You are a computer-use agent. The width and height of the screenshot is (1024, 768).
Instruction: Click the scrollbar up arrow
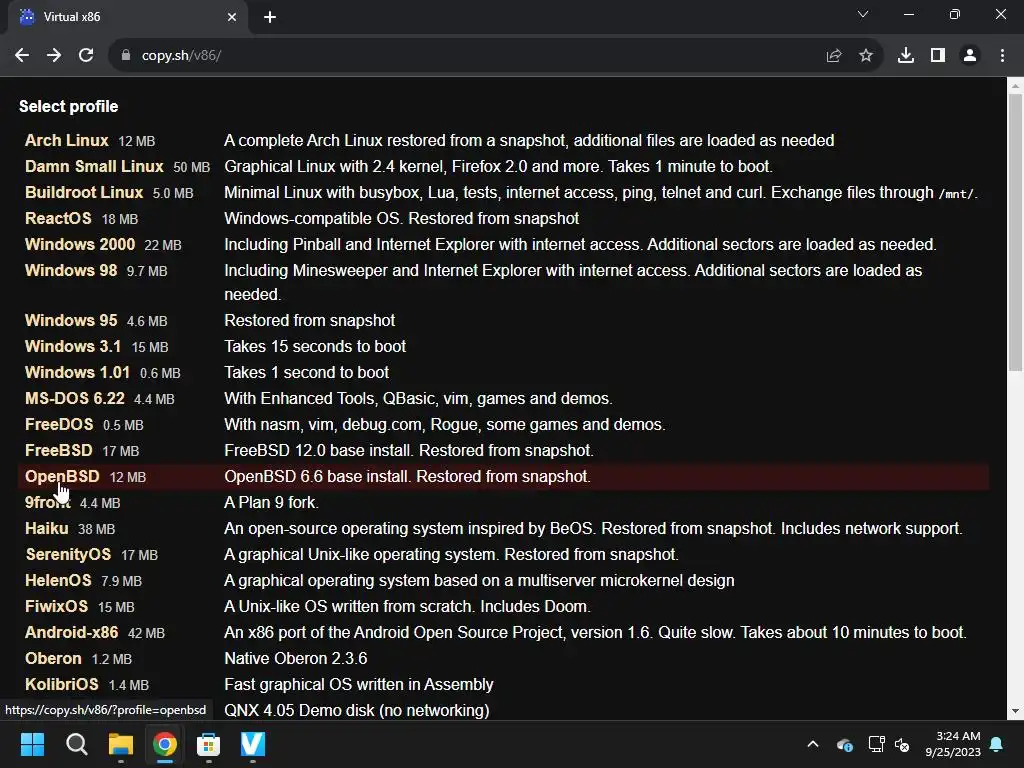(x=1015, y=86)
